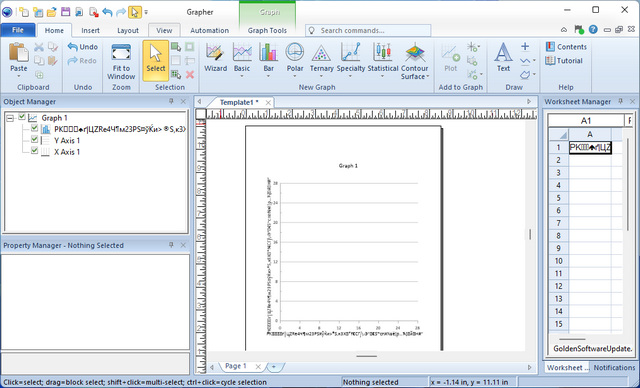The height and width of the screenshot is (388, 640).
Task: Click the column A header in worksheet
Action: pos(590,134)
